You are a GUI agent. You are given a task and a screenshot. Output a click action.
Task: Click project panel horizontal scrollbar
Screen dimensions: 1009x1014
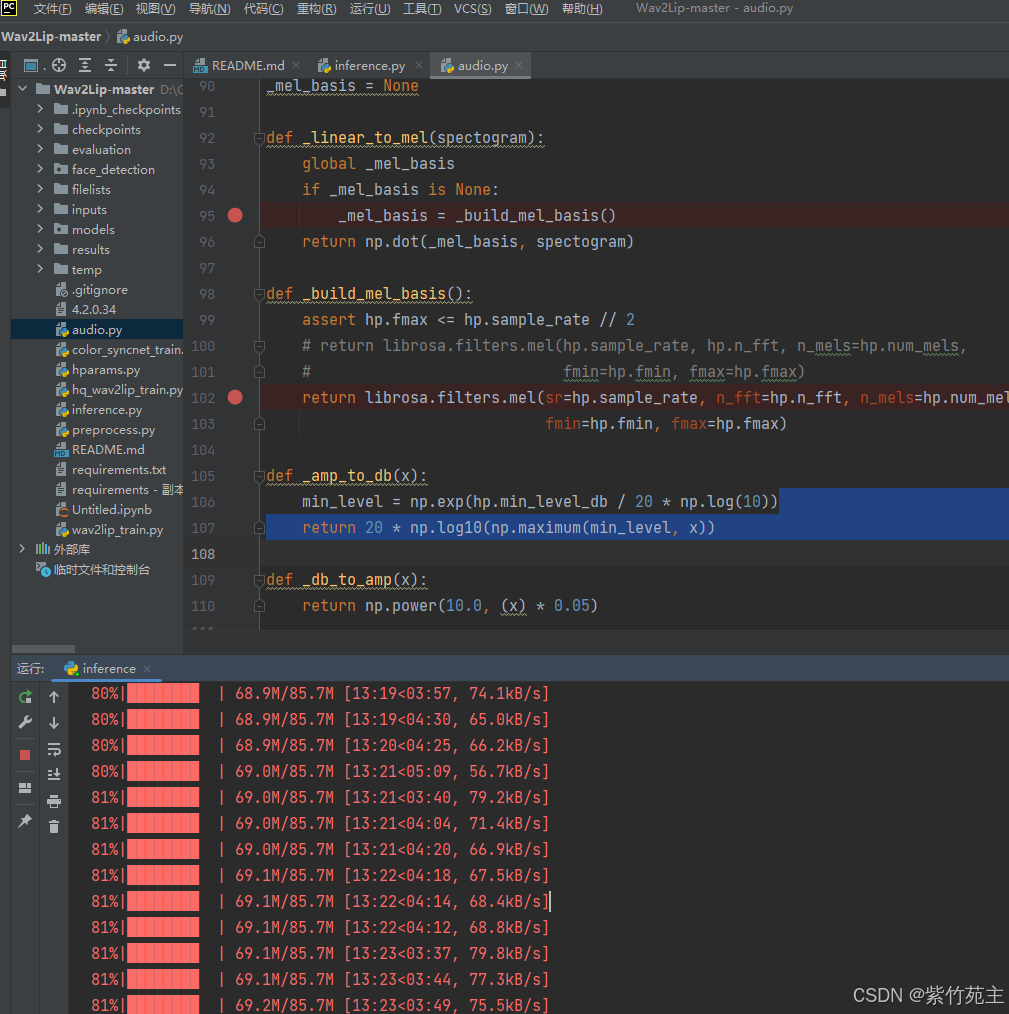(x=43, y=649)
